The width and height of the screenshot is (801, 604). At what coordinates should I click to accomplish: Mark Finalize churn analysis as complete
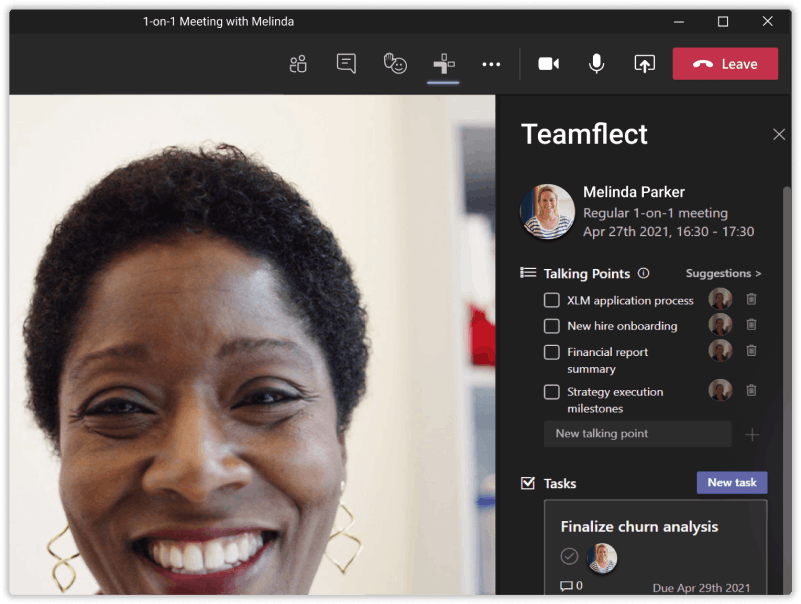click(569, 556)
